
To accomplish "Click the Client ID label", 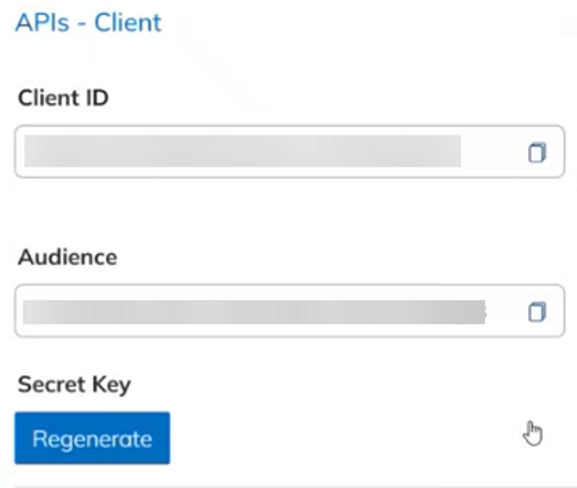I will (x=63, y=98).
